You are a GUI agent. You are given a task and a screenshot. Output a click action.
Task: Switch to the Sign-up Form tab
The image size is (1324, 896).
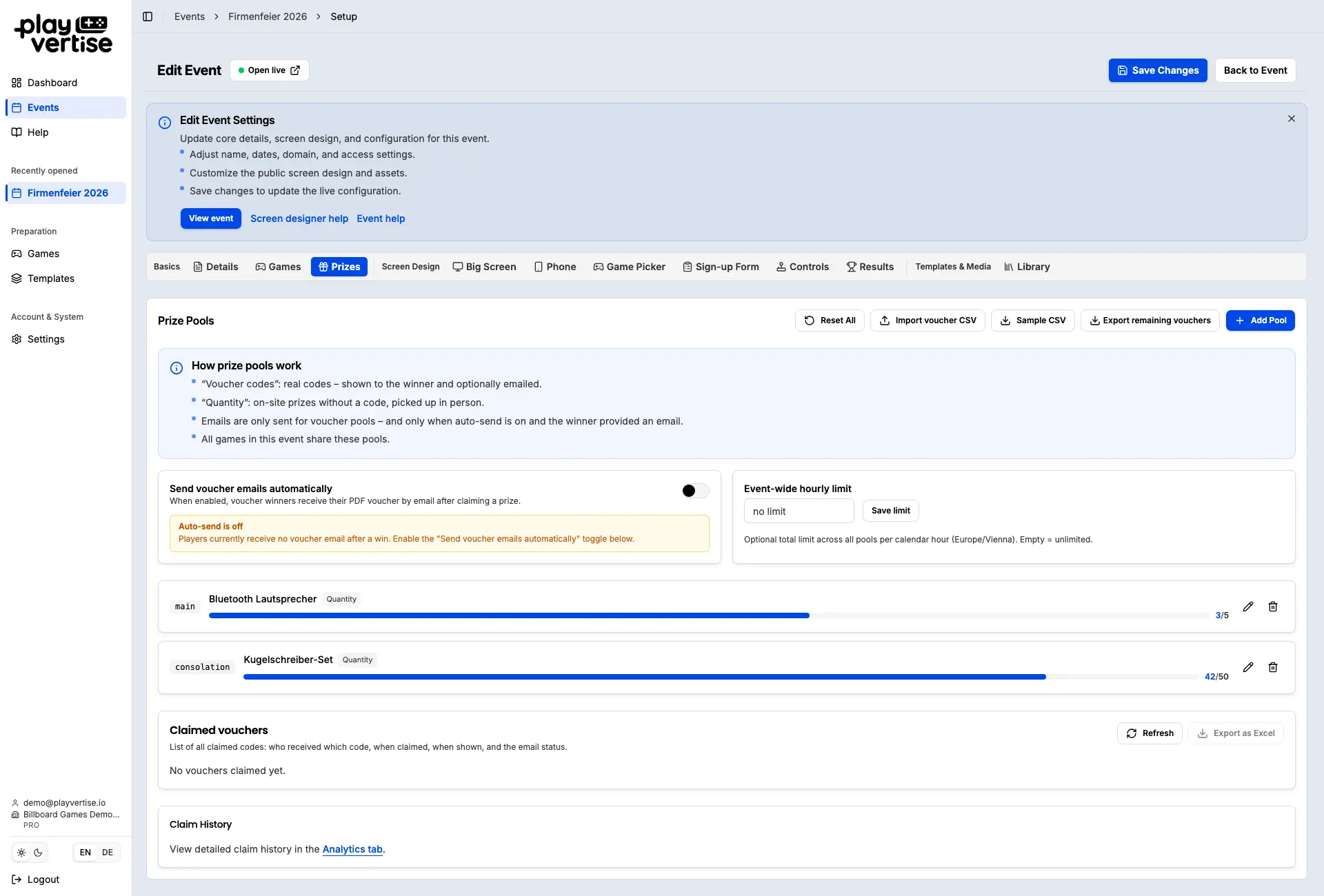pyautogui.click(x=721, y=267)
